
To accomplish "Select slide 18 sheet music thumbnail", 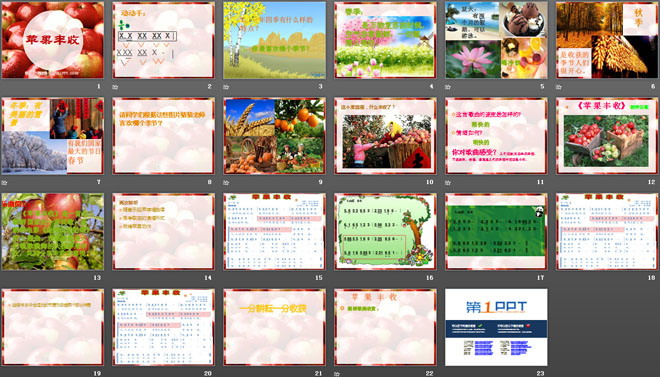I will click(x=607, y=231).
